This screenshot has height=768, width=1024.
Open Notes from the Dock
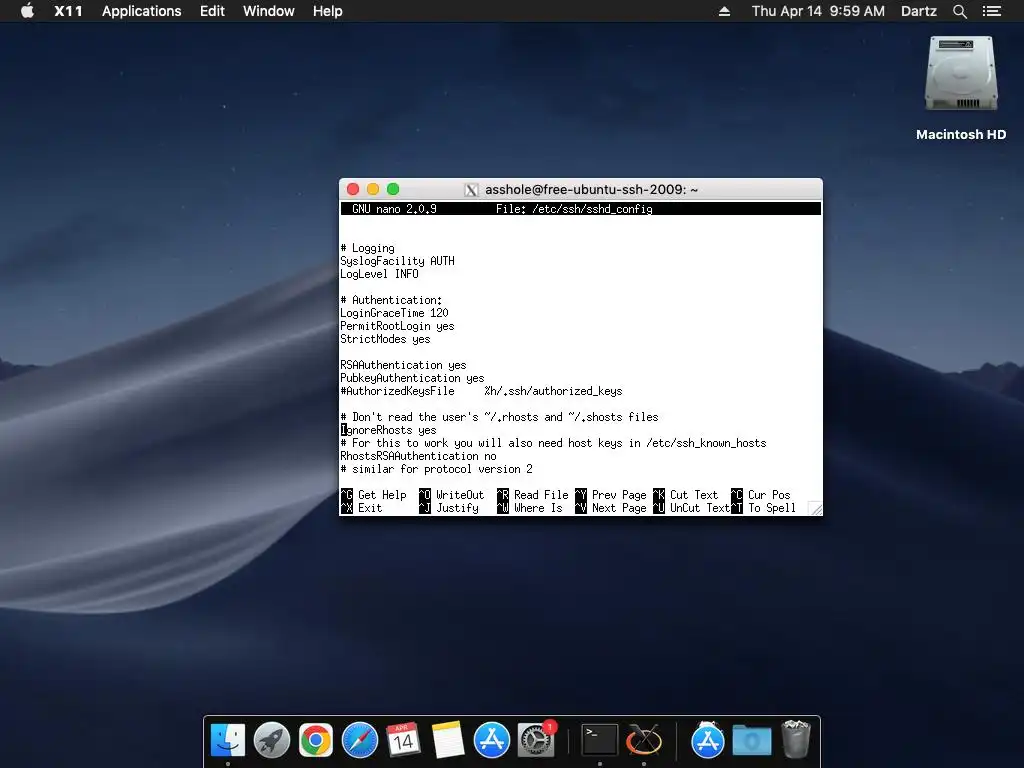[447, 740]
